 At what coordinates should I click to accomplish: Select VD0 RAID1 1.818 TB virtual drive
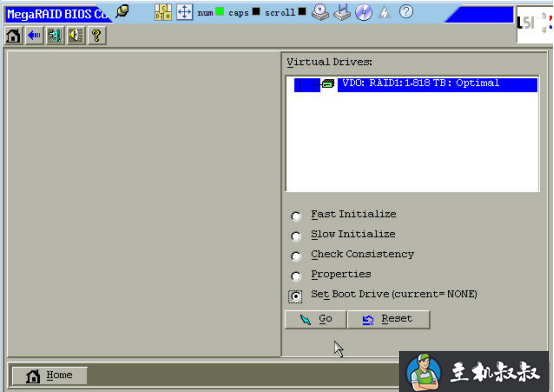click(x=437, y=84)
